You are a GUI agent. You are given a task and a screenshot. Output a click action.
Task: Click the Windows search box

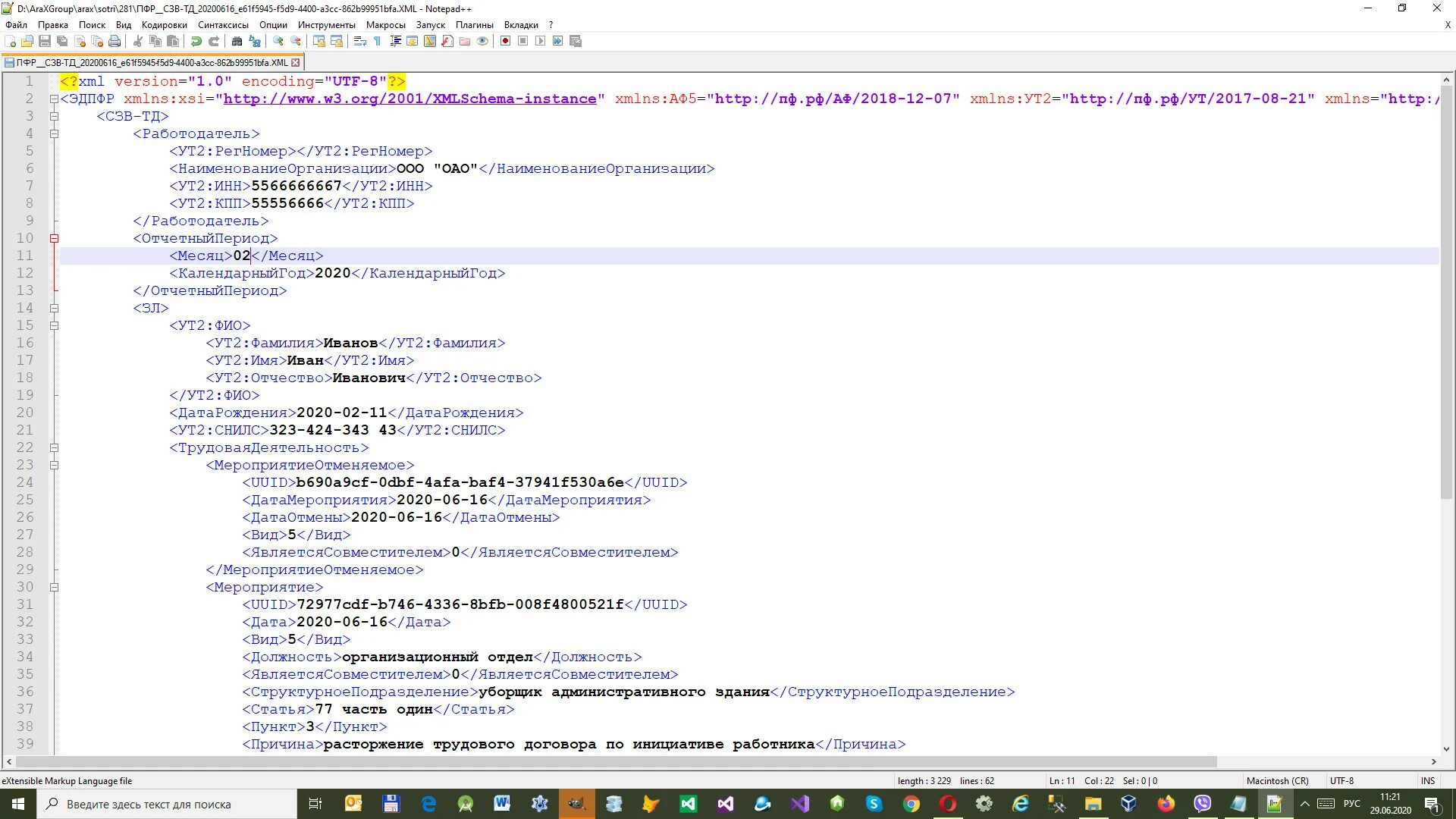pos(167,805)
